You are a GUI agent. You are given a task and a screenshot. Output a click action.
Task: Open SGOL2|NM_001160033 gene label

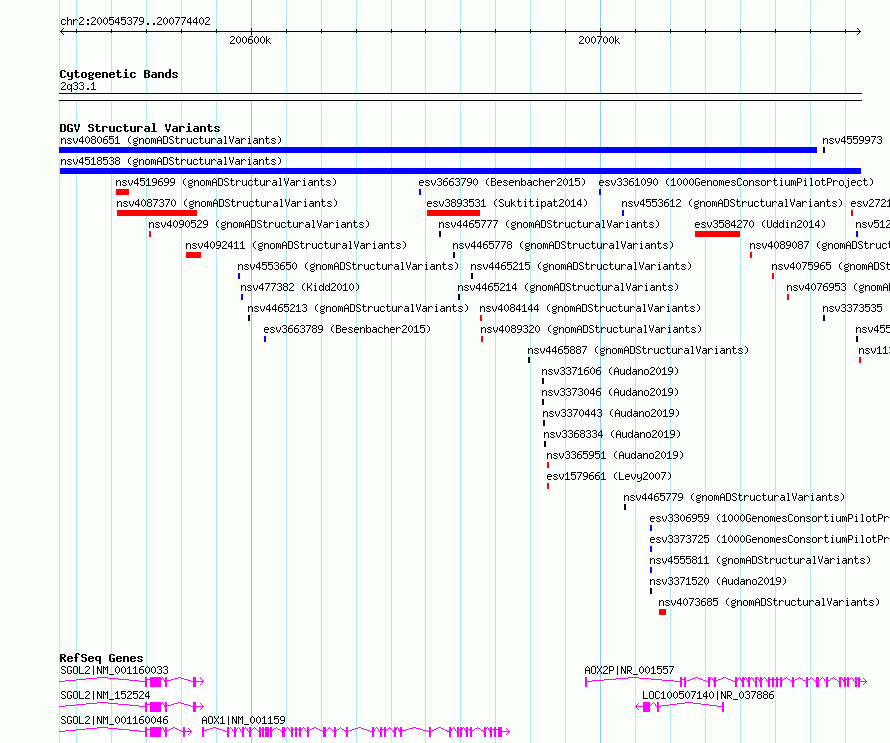click(114, 670)
